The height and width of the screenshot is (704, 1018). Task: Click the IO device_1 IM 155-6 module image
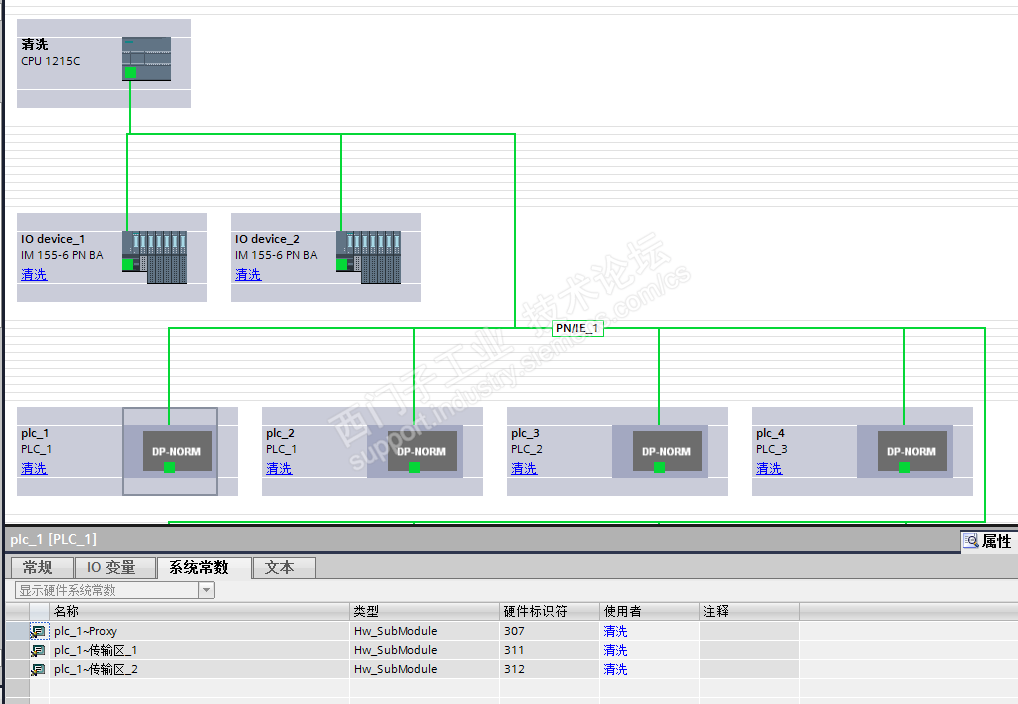tap(155, 257)
